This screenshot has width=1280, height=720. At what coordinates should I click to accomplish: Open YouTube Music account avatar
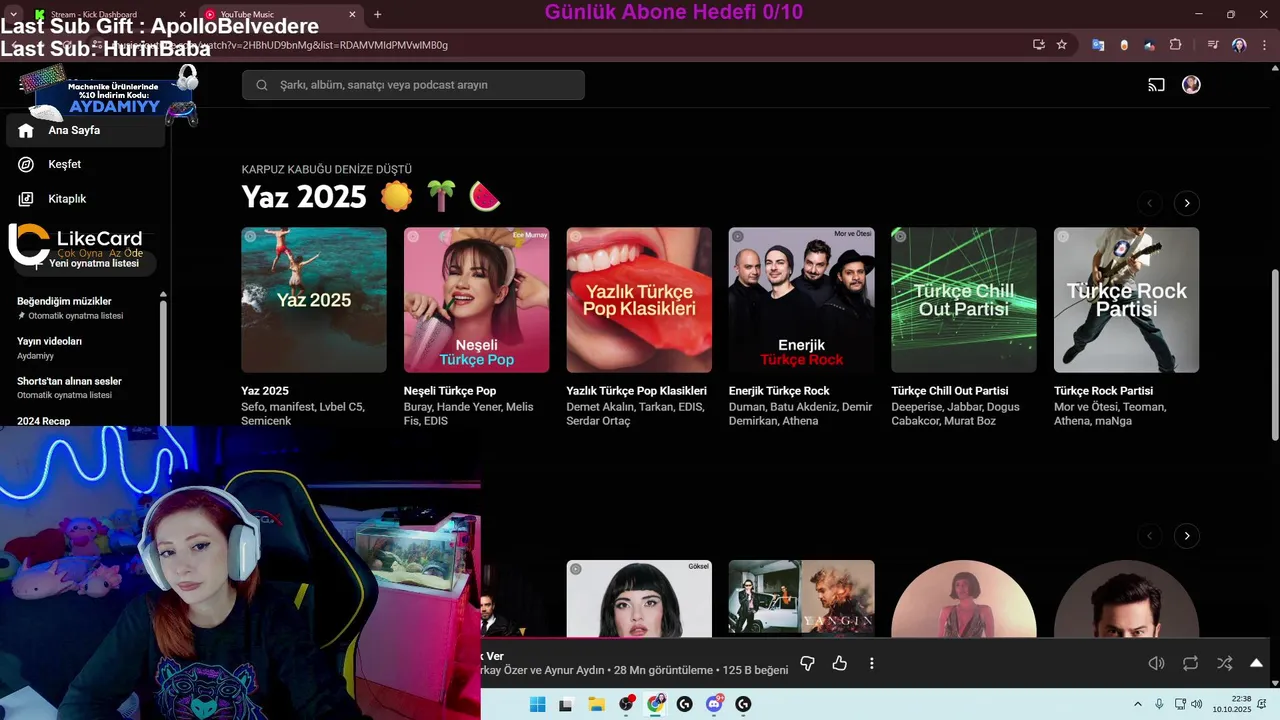point(1191,85)
